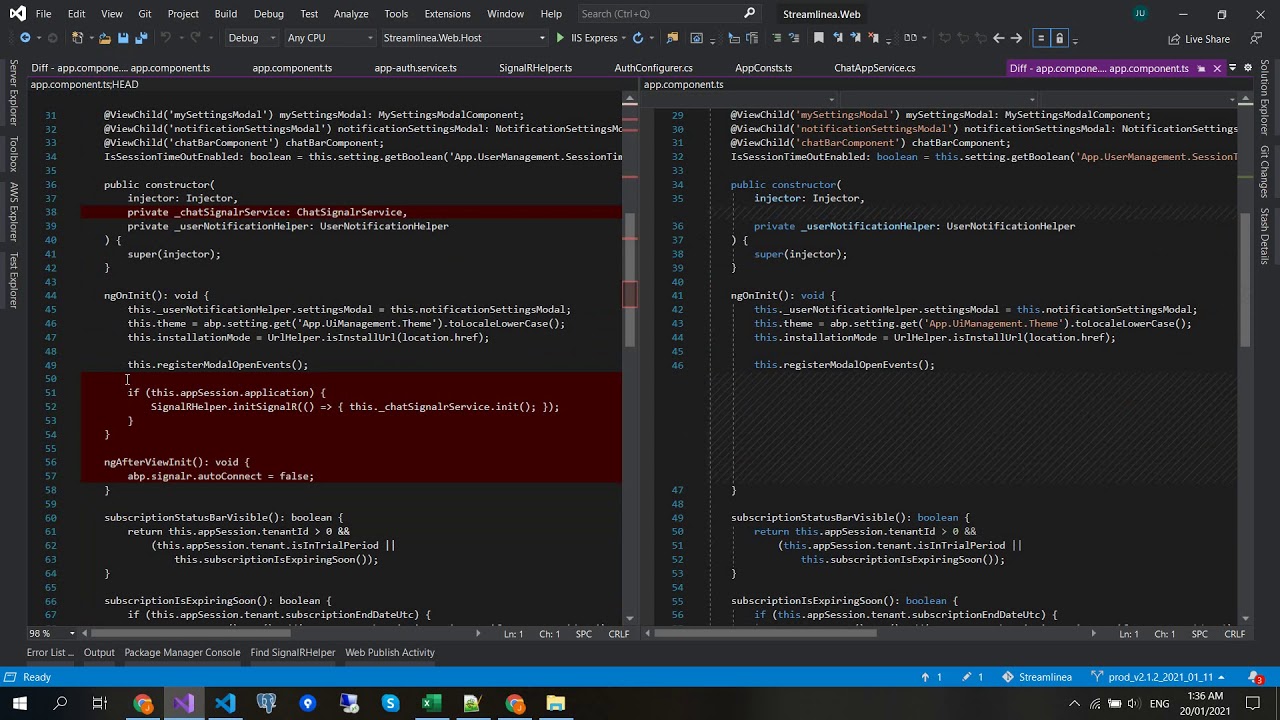Click the JU user account avatar
Screen dimensions: 1280x720
coord(1140,13)
